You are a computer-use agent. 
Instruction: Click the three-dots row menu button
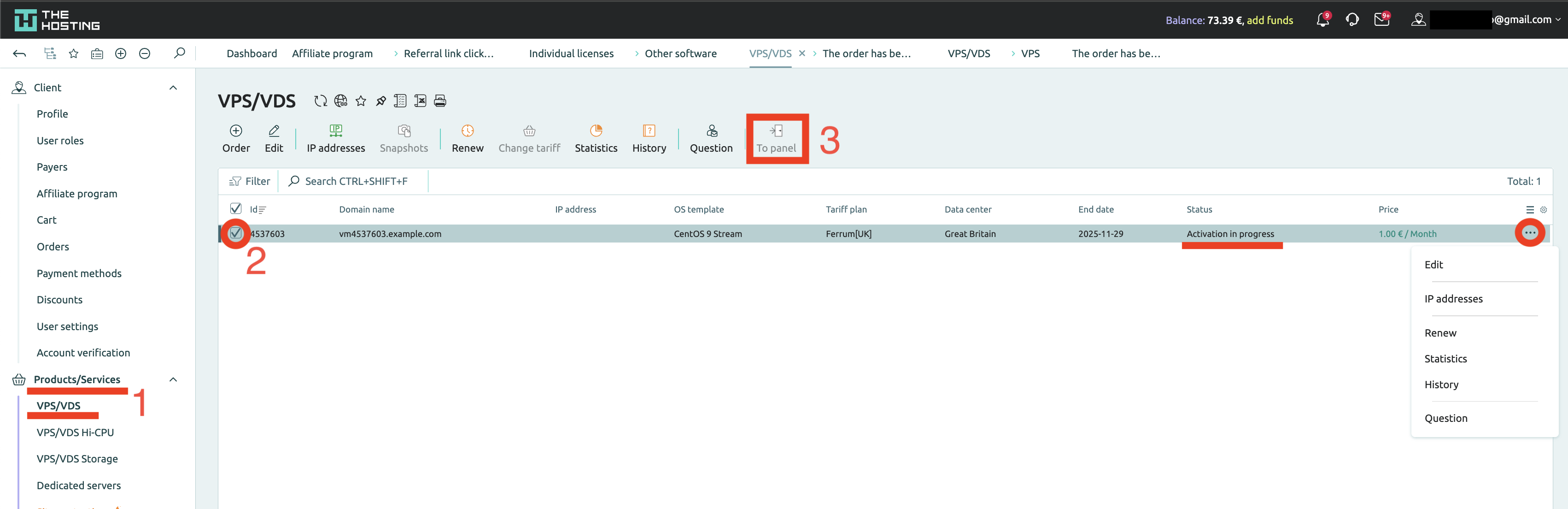coord(1530,233)
